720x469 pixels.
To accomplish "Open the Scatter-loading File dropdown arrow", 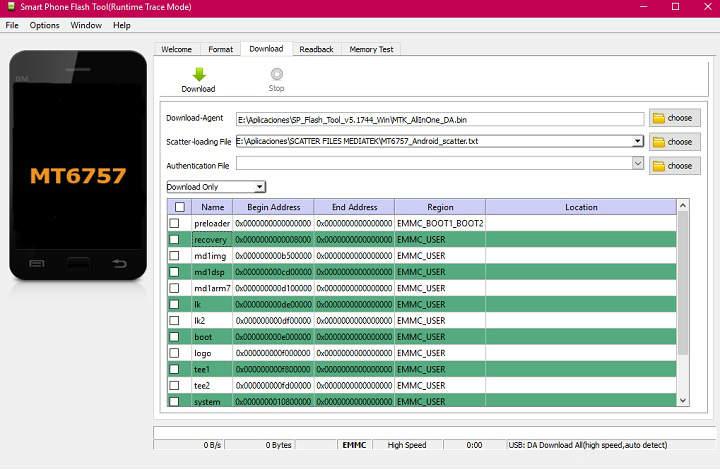I will click(637, 141).
